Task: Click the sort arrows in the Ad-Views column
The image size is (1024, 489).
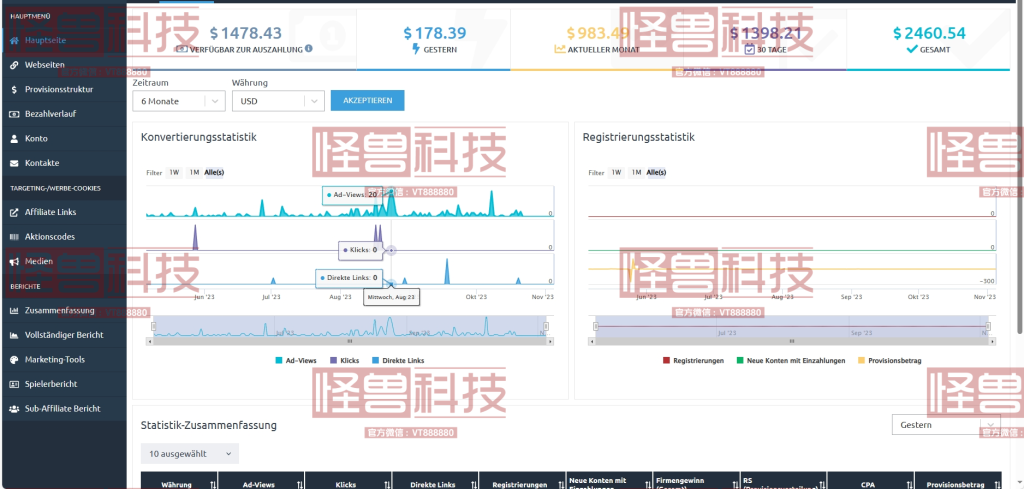Action: click(300, 484)
